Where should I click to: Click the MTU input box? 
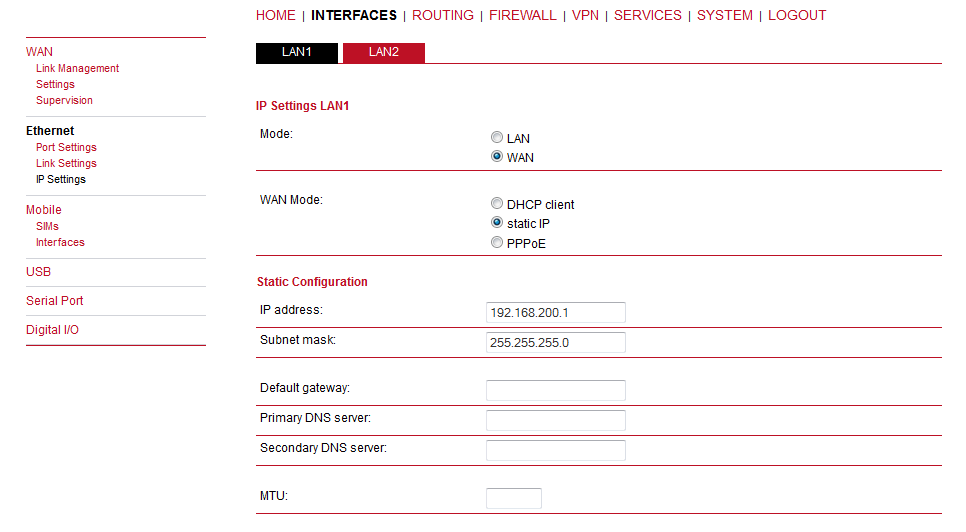(514, 499)
